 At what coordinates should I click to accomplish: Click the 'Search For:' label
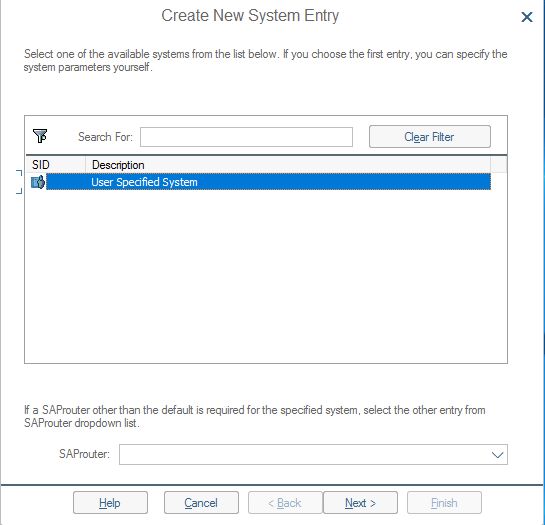coord(105,137)
